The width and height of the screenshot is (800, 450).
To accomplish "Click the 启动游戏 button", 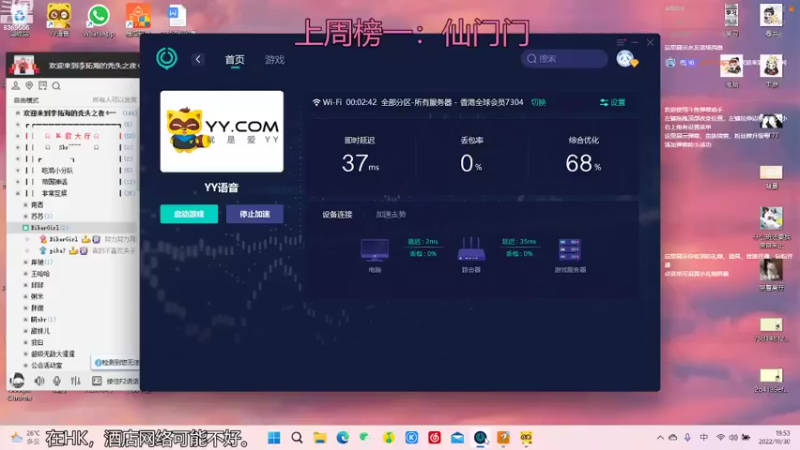I will (189, 214).
